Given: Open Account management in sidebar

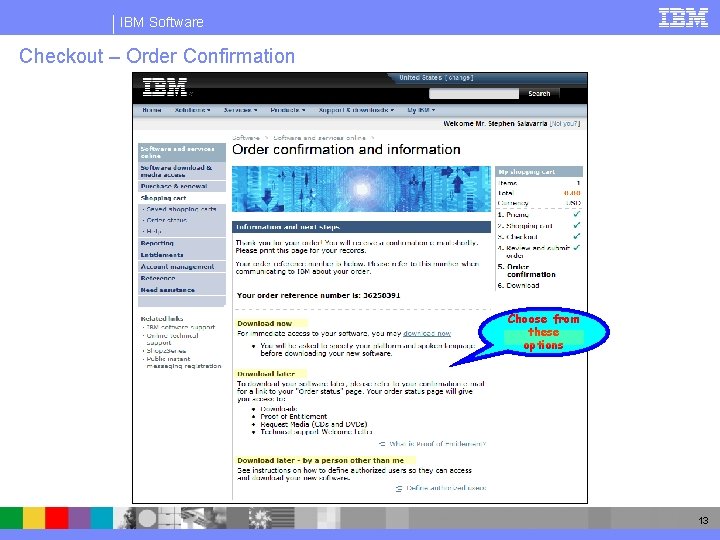Looking at the screenshot, I should pyautogui.click(x=182, y=267).
